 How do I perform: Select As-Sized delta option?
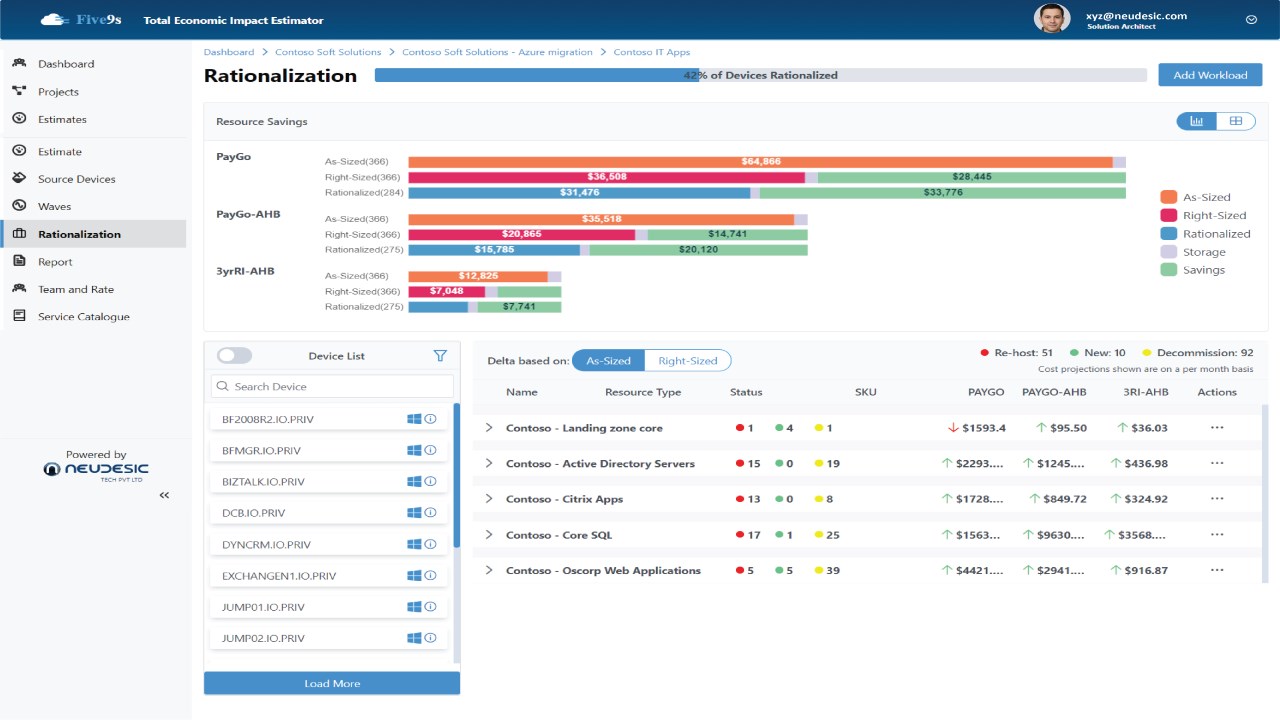click(608, 360)
